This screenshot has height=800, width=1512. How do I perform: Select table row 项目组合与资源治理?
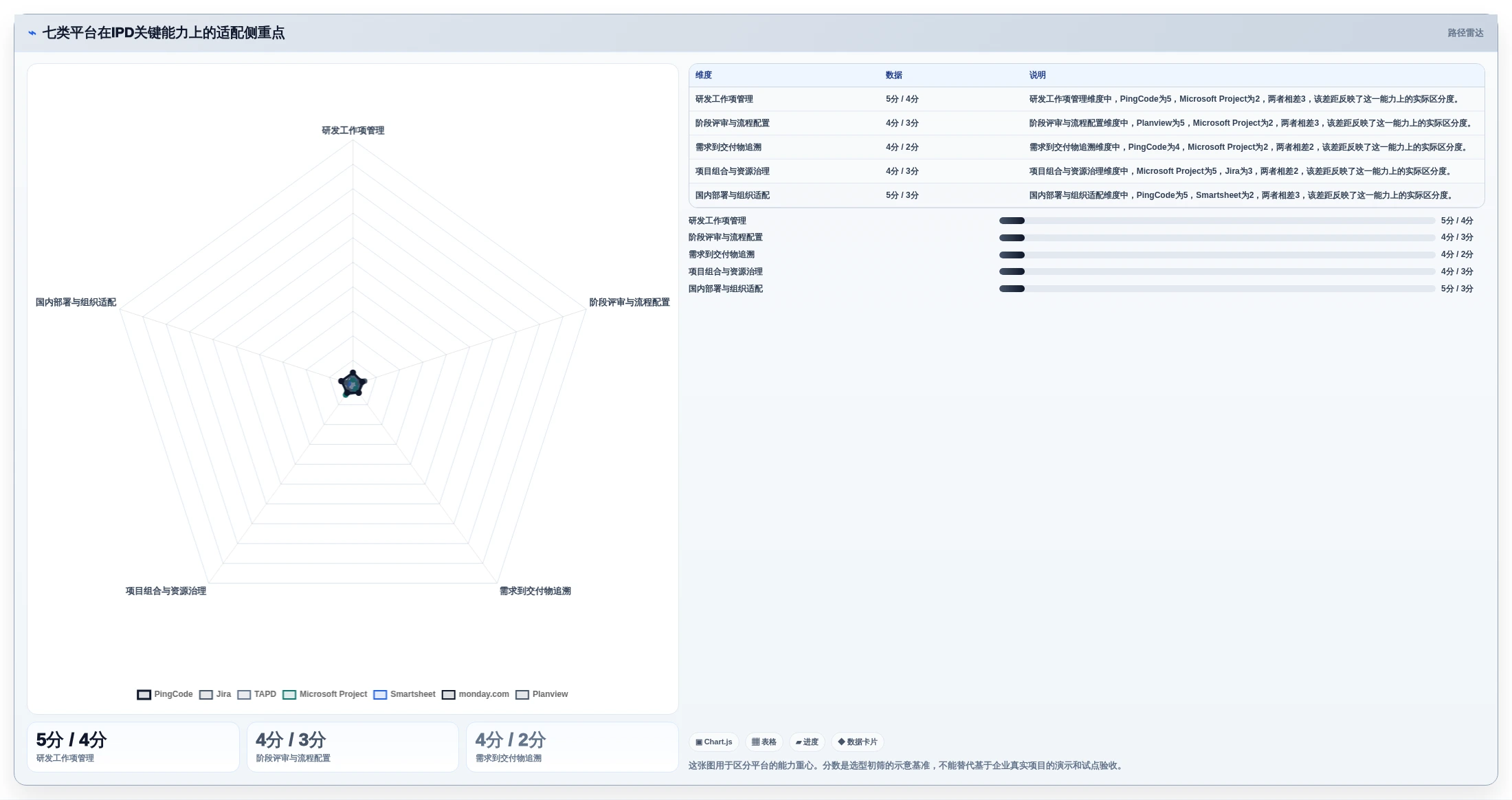(1087, 171)
